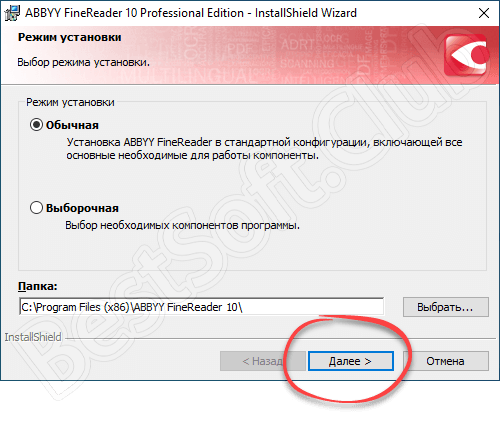
Task: Click the Папка: label above the path
Action: [38, 286]
